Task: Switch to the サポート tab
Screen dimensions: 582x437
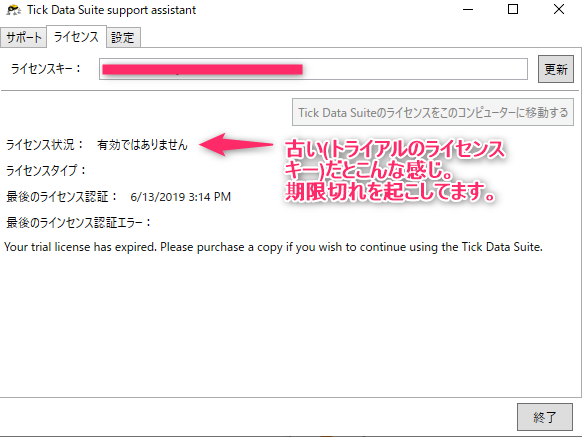Action: click(23, 37)
